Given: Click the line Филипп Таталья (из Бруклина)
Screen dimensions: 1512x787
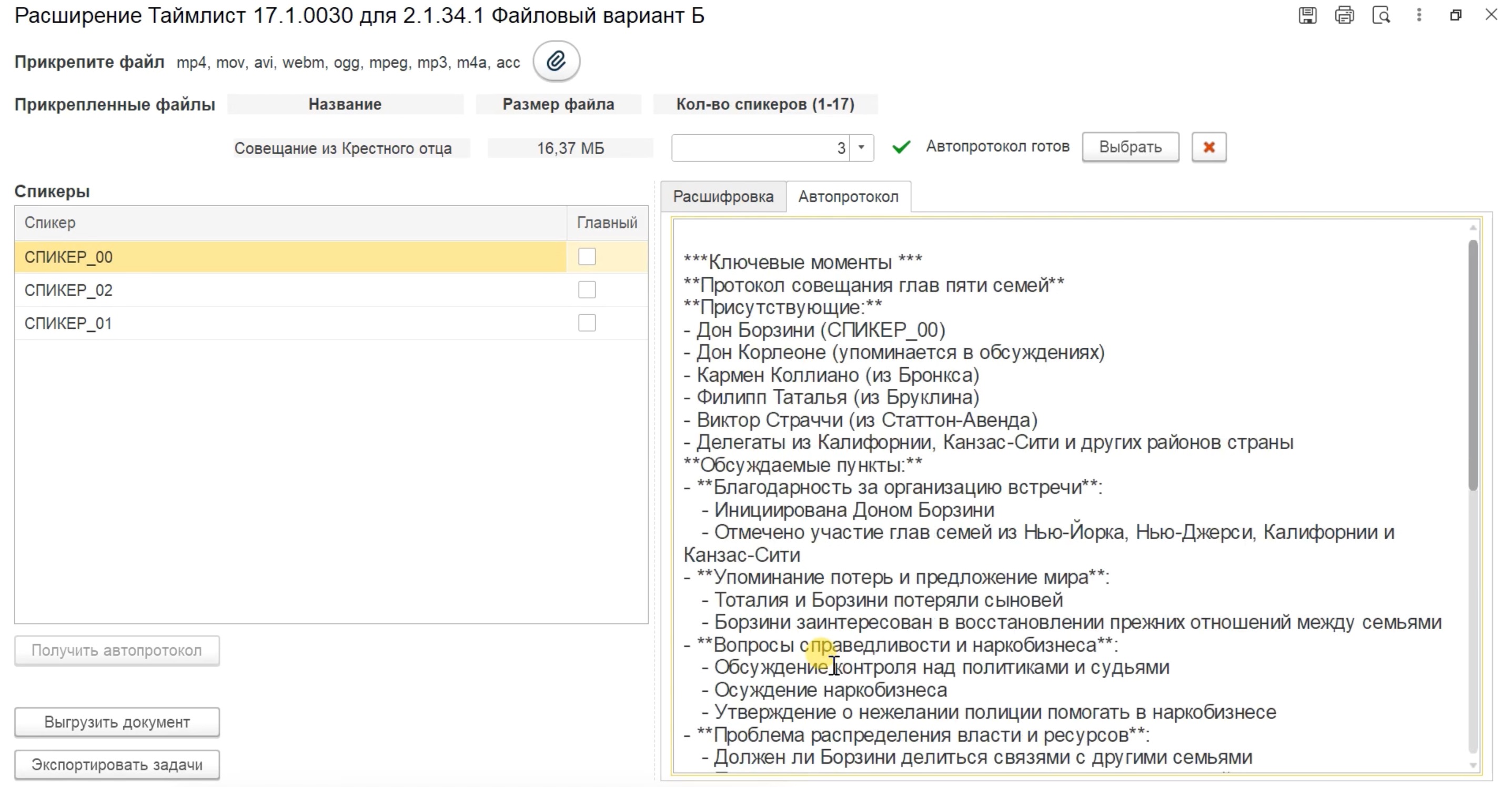Looking at the screenshot, I should (x=832, y=397).
